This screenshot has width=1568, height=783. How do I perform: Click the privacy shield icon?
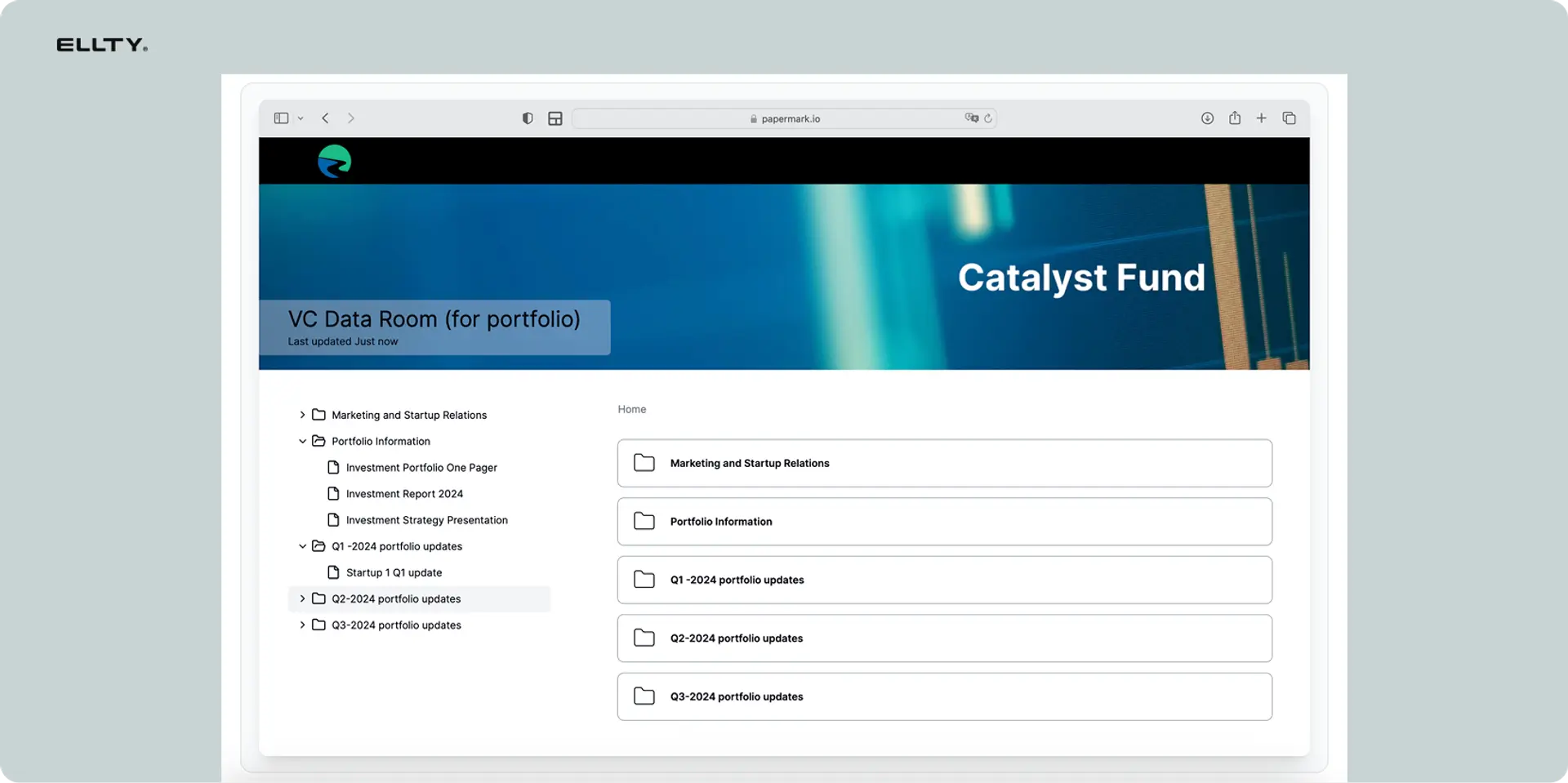[x=528, y=118]
